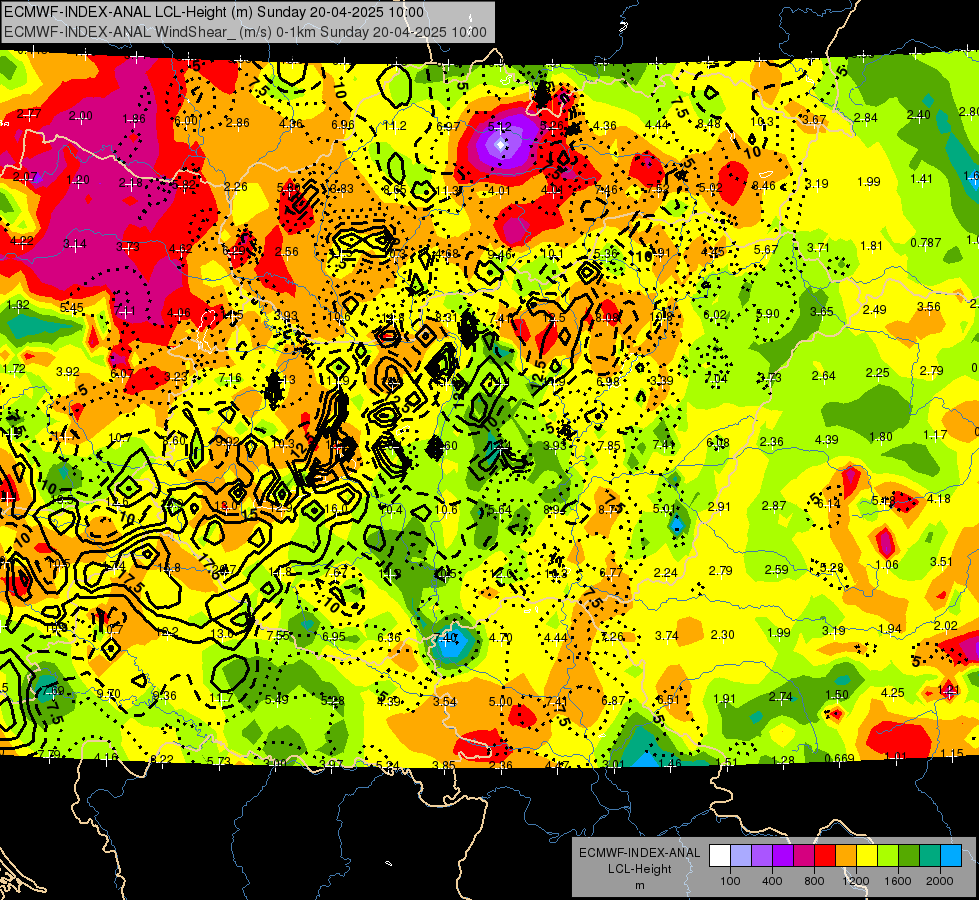Screen dimensions: 979x900
Task: Click the teal legend swatch
Action: 929,856
